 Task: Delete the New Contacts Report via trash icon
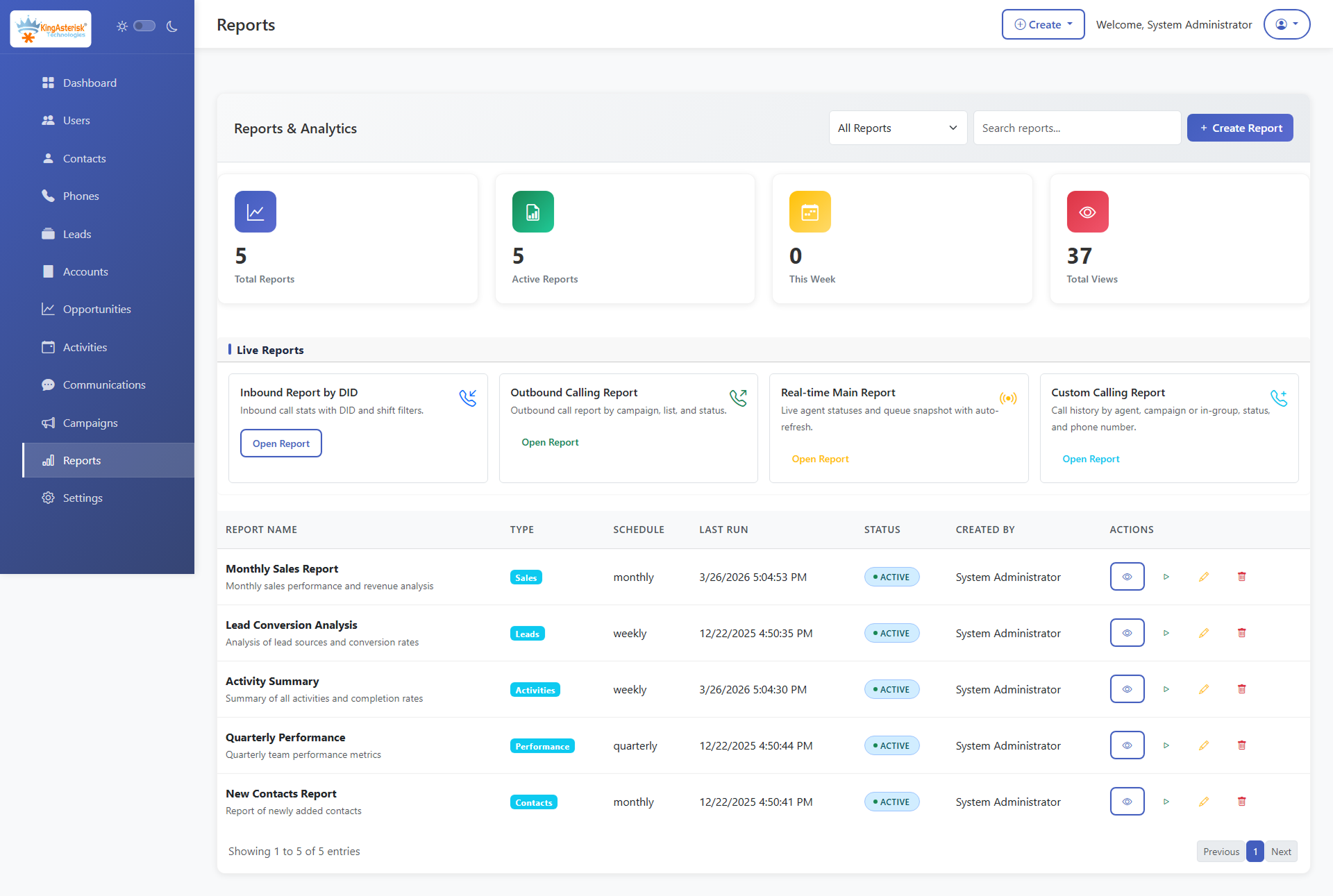point(1241,802)
